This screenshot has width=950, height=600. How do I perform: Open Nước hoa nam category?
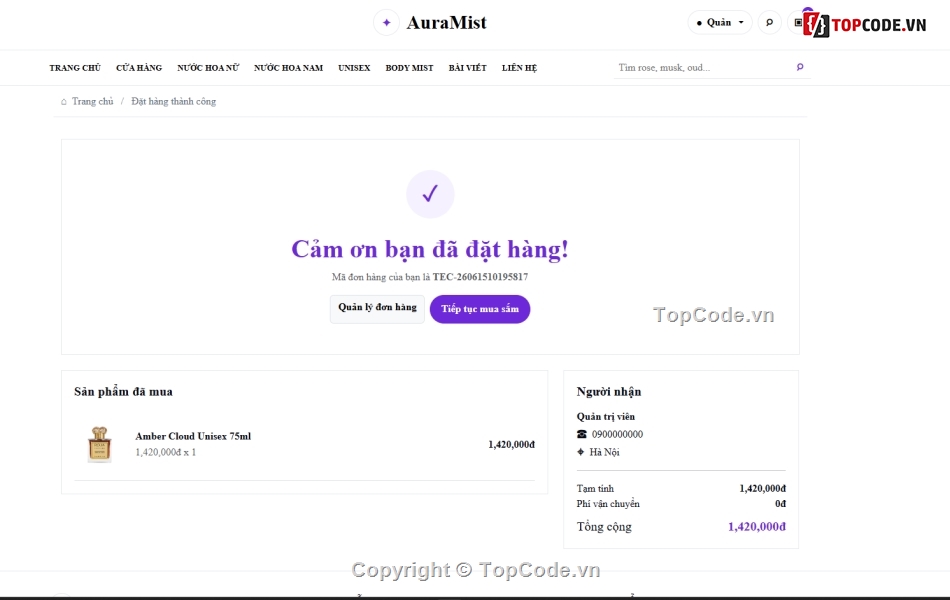[288, 68]
